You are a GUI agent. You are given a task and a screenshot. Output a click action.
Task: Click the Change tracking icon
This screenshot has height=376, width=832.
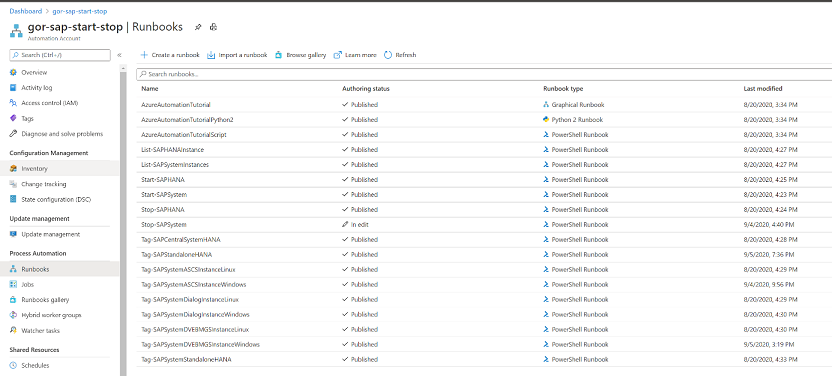[13, 184]
